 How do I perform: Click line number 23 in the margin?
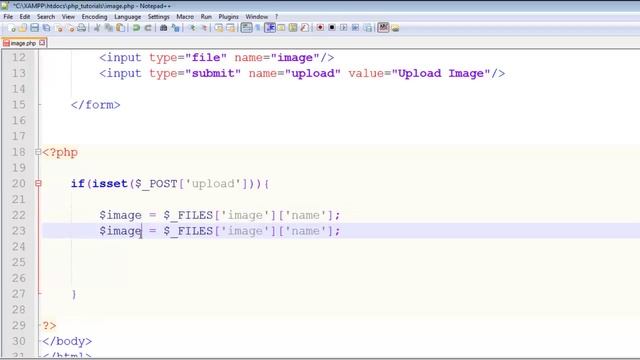click(x=18, y=231)
